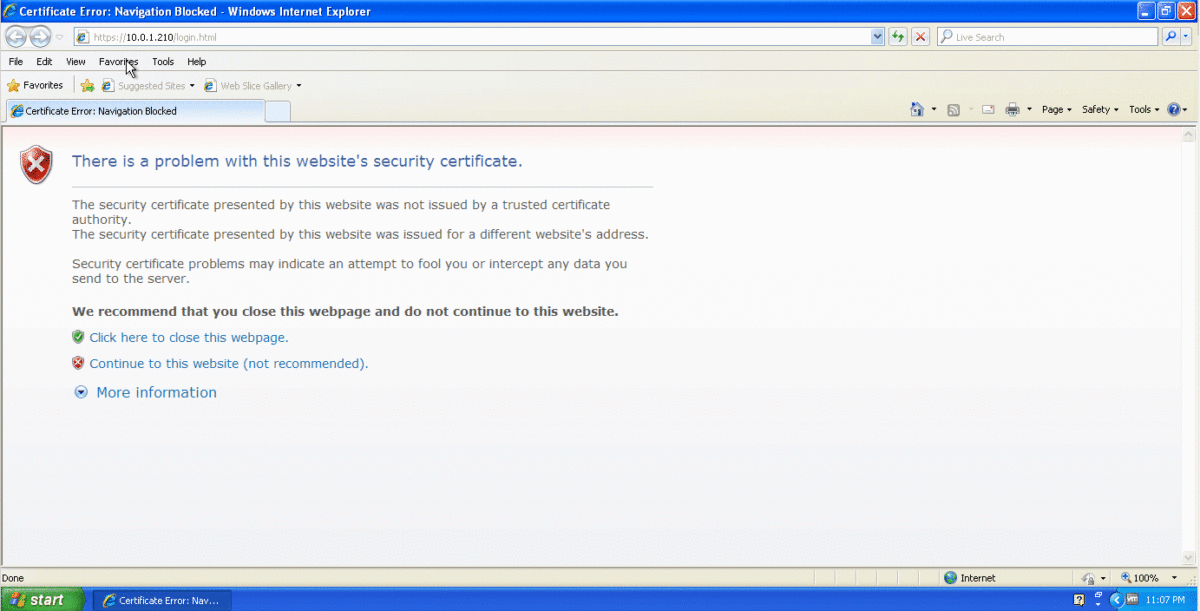1200x611 pixels.
Task: Click the Refresh page icon
Action: pos(898,37)
